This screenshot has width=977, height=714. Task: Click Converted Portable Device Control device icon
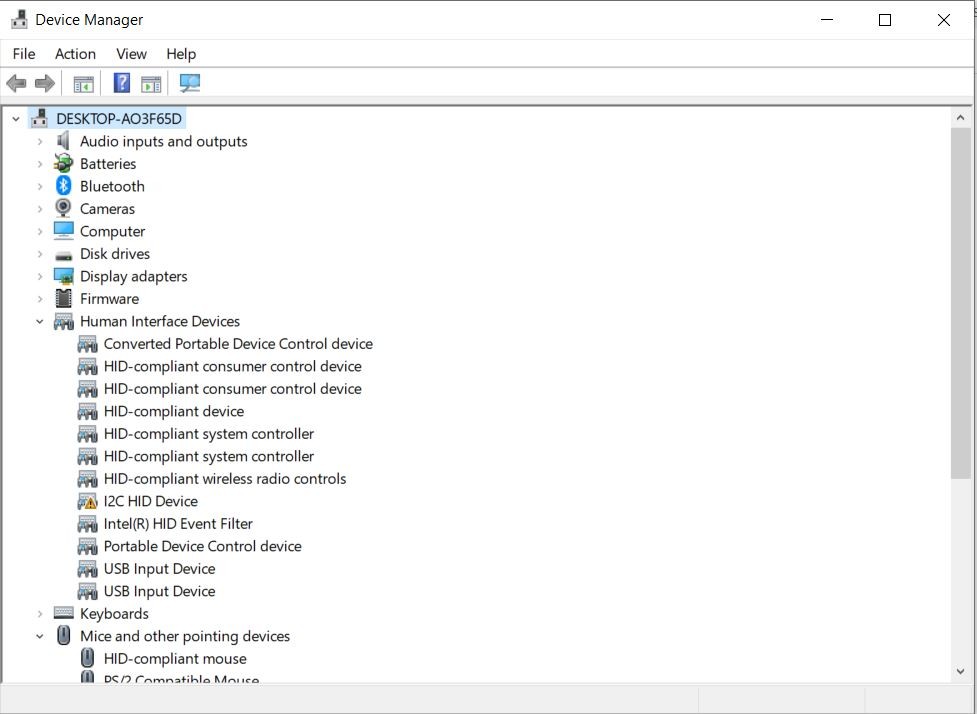87,344
